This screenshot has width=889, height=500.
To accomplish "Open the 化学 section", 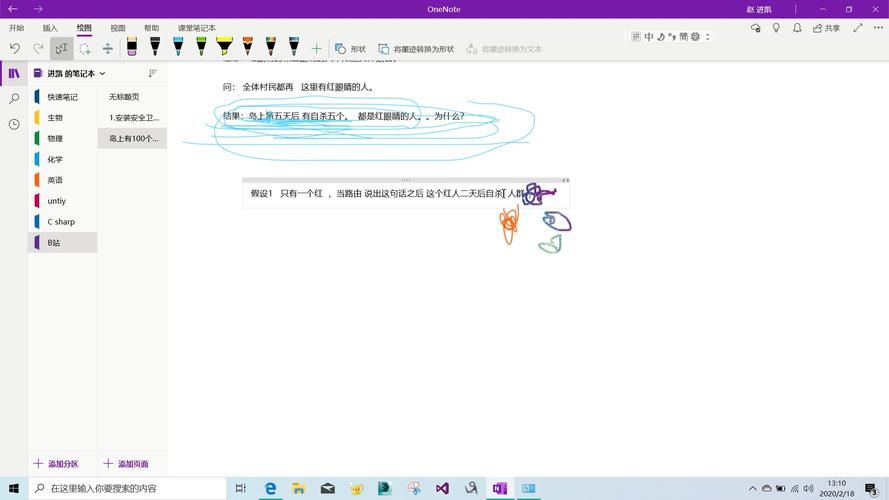I will 62,159.
